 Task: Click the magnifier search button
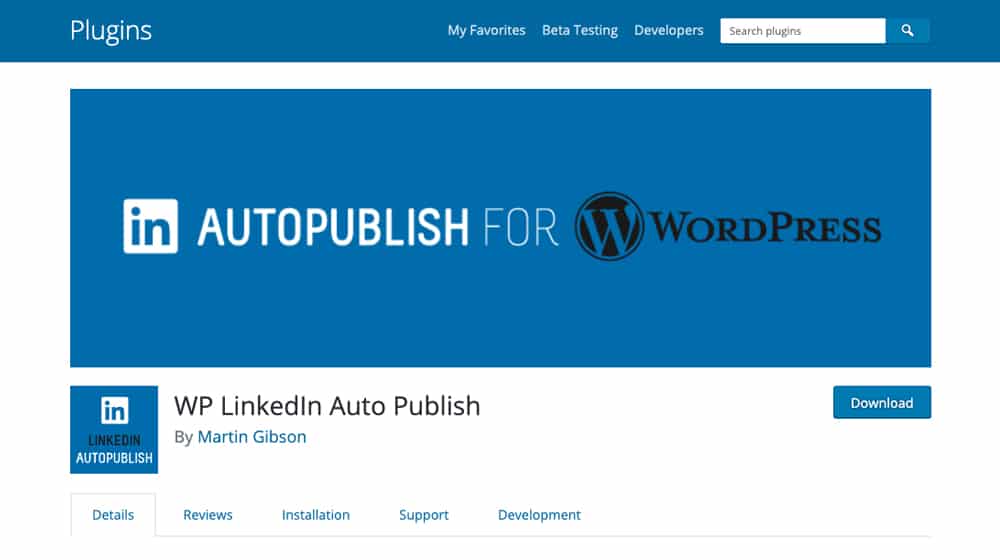pos(908,31)
